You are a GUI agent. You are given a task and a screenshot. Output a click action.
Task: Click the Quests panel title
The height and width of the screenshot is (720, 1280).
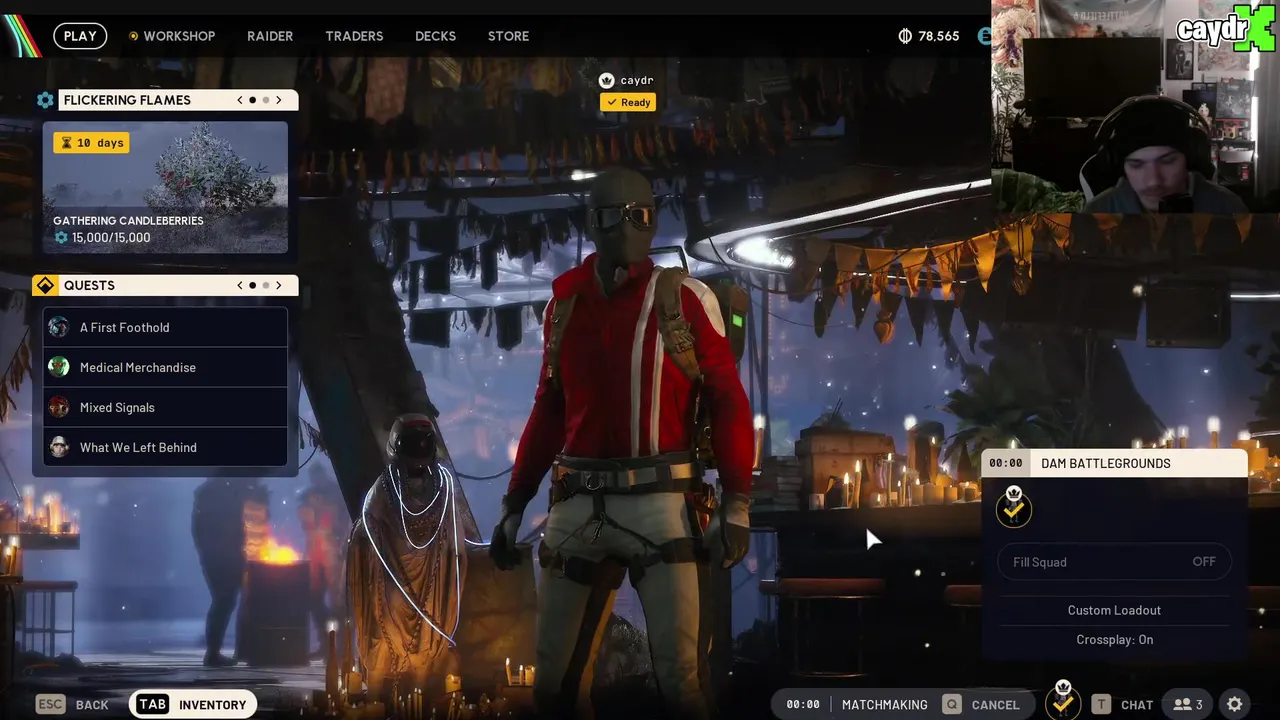click(89, 285)
